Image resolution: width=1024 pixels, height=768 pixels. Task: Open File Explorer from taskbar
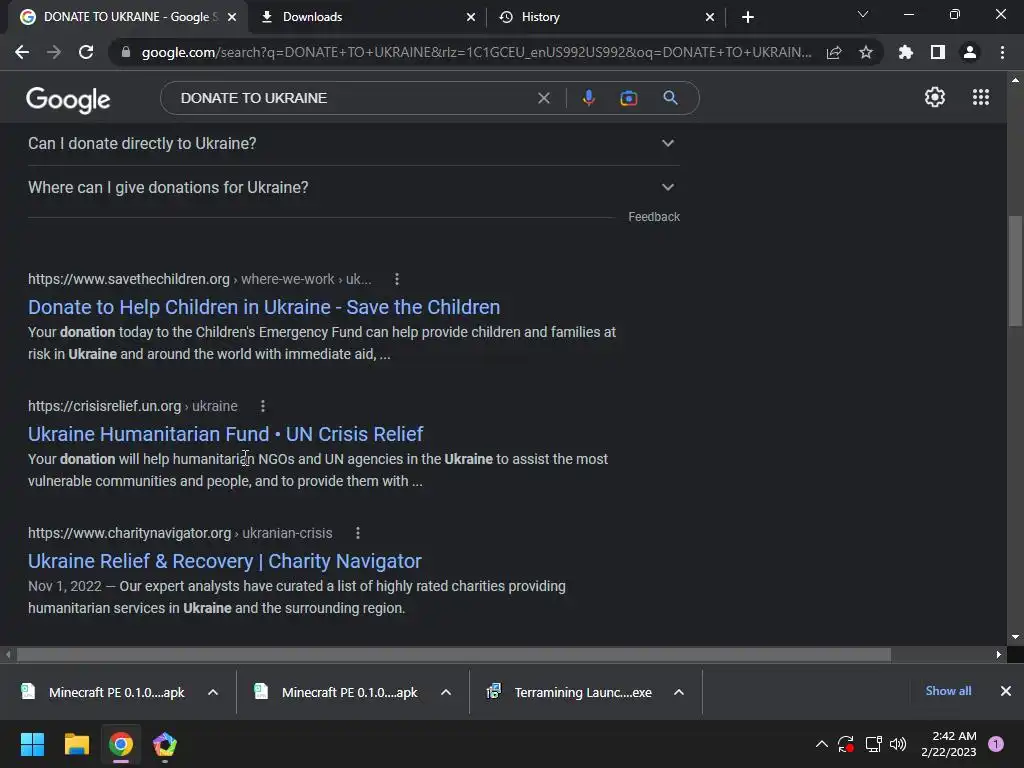click(x=76, y=744)
